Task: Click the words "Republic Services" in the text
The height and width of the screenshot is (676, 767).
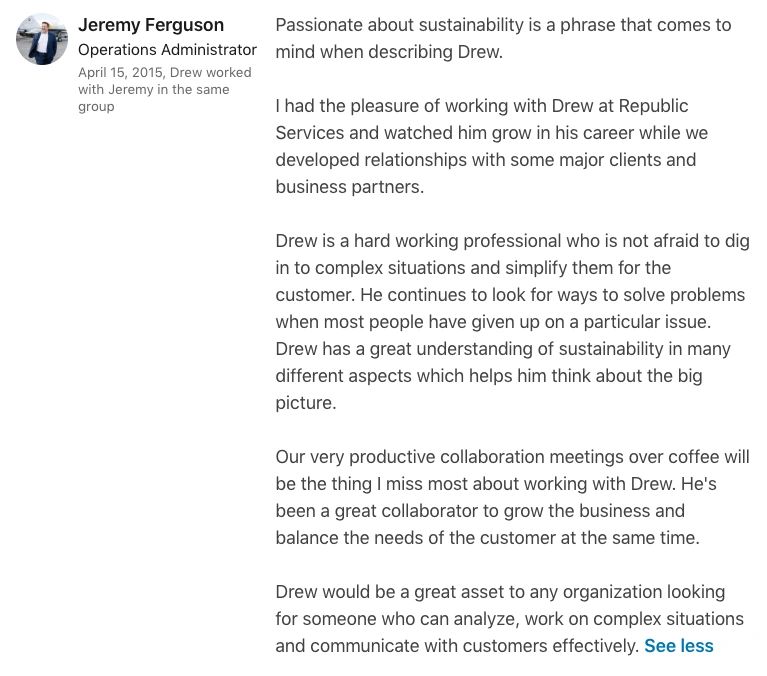Action: (654, 106)
